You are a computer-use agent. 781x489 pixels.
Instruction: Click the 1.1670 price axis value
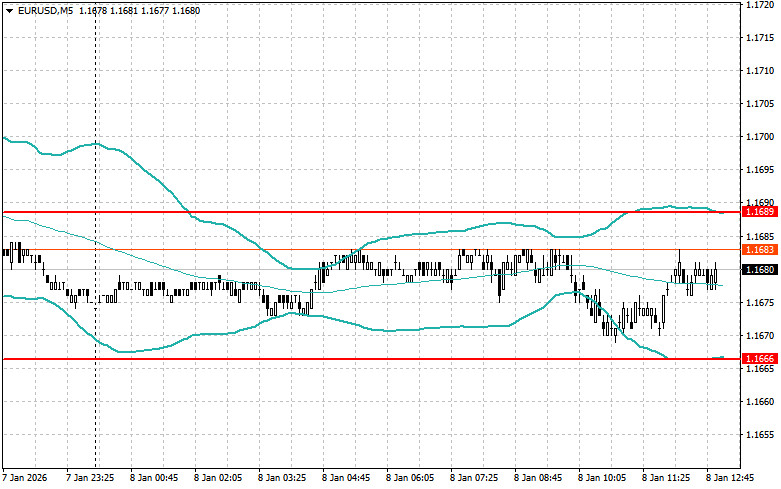[x=760, y=336]
